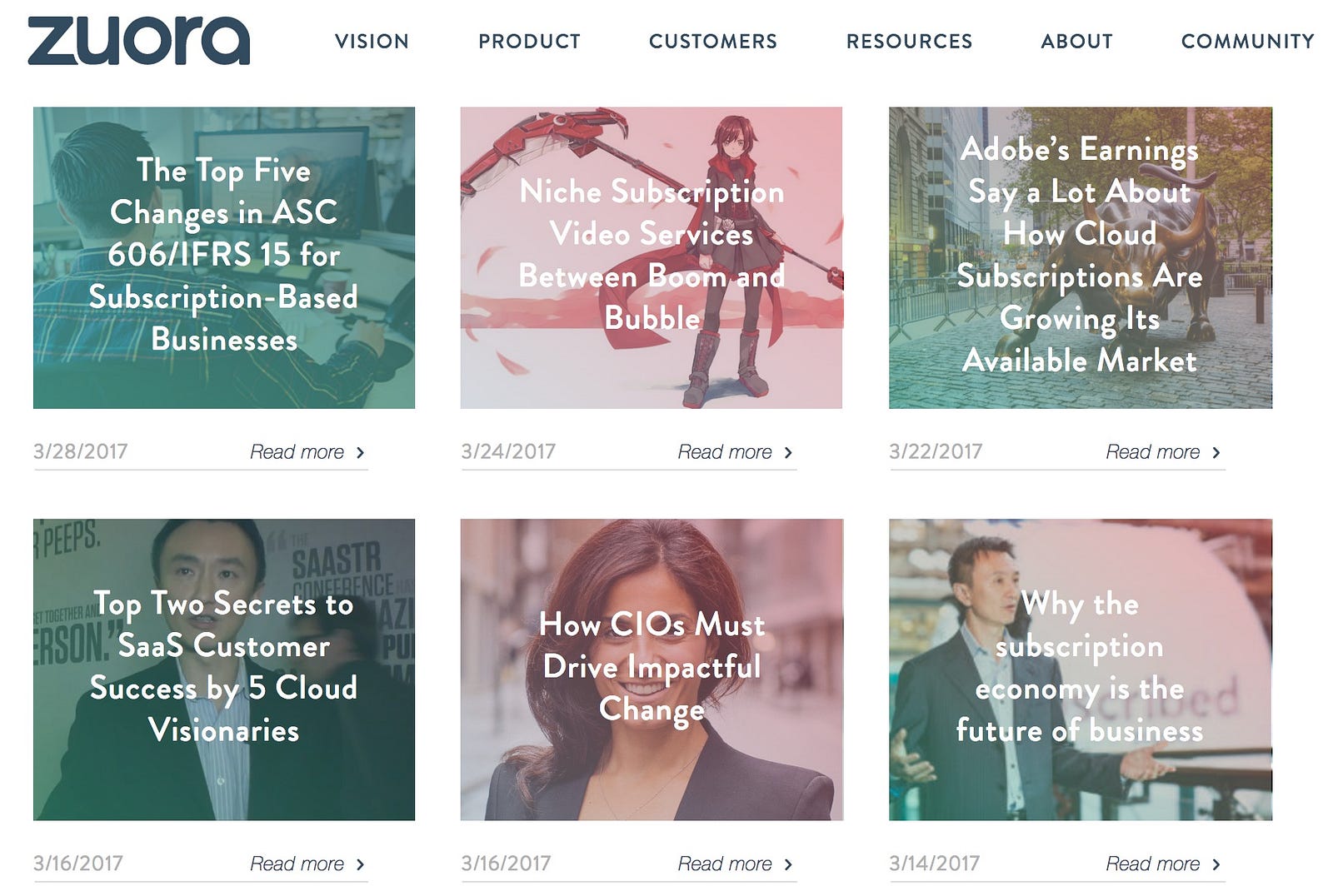The width and height of the screenshot is (1333, 896).
Task: Open Top Two Secrets SaaS article tile
Action: click(224, 670)
